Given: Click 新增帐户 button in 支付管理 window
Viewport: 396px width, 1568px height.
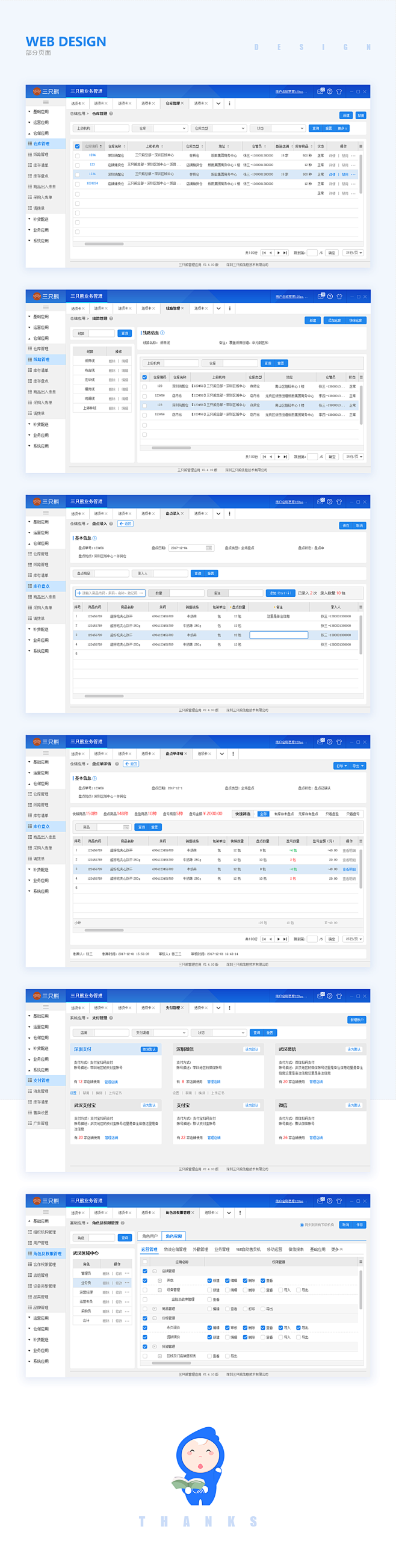Looking at the screenshot, I should [x=356, y=1020].
